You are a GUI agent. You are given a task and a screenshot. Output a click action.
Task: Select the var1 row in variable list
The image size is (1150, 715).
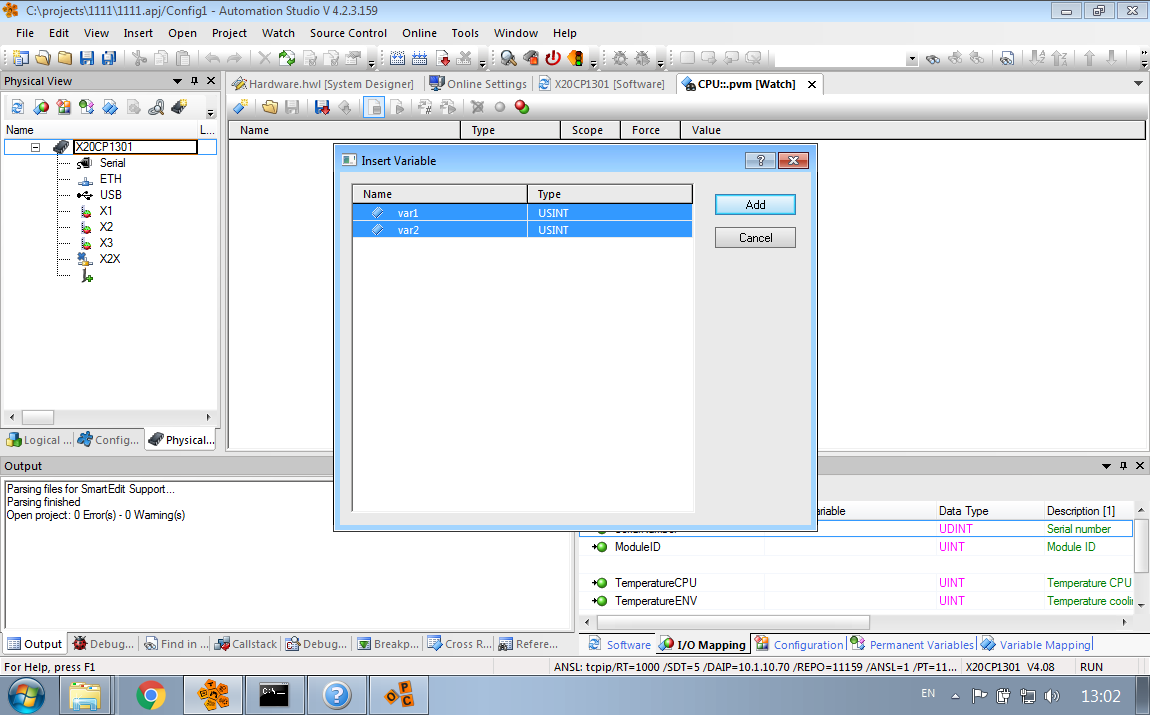[522, 213]
